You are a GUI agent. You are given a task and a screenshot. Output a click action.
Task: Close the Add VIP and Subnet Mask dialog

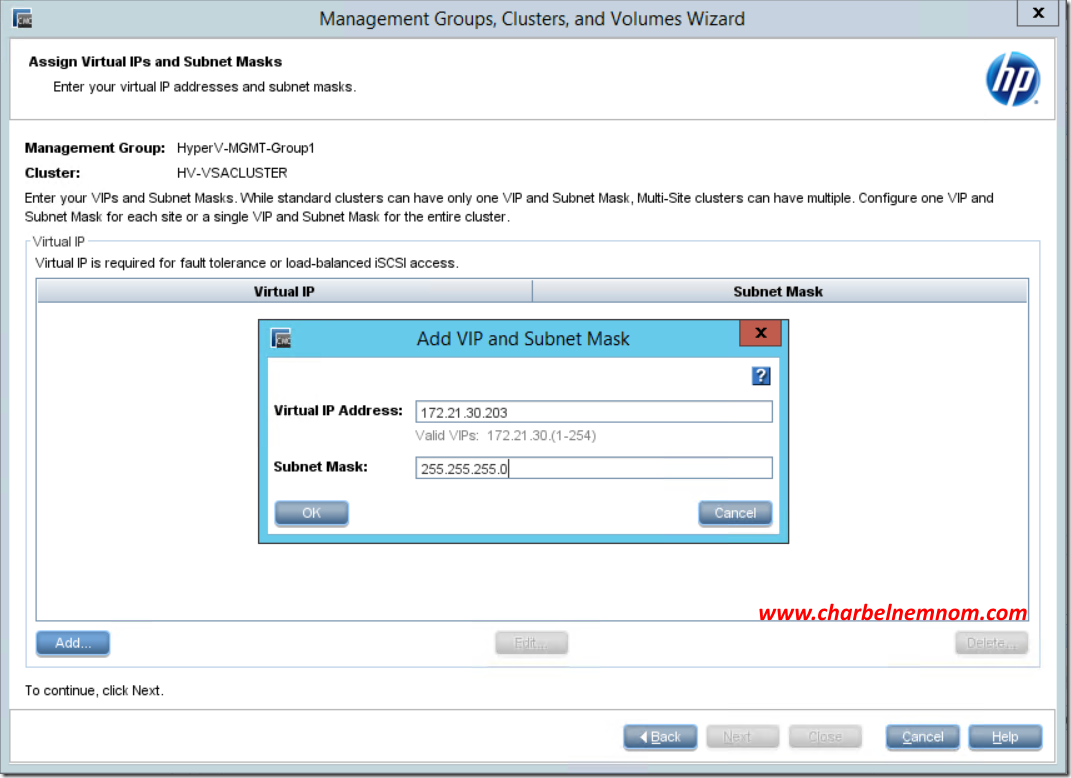coord(760,333)
